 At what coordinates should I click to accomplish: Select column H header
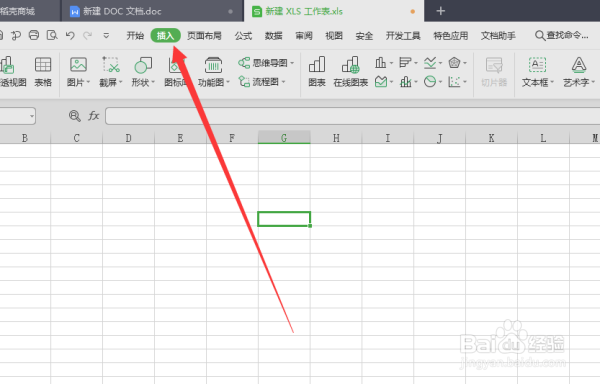pyautogui.click(x=336, y=138)
